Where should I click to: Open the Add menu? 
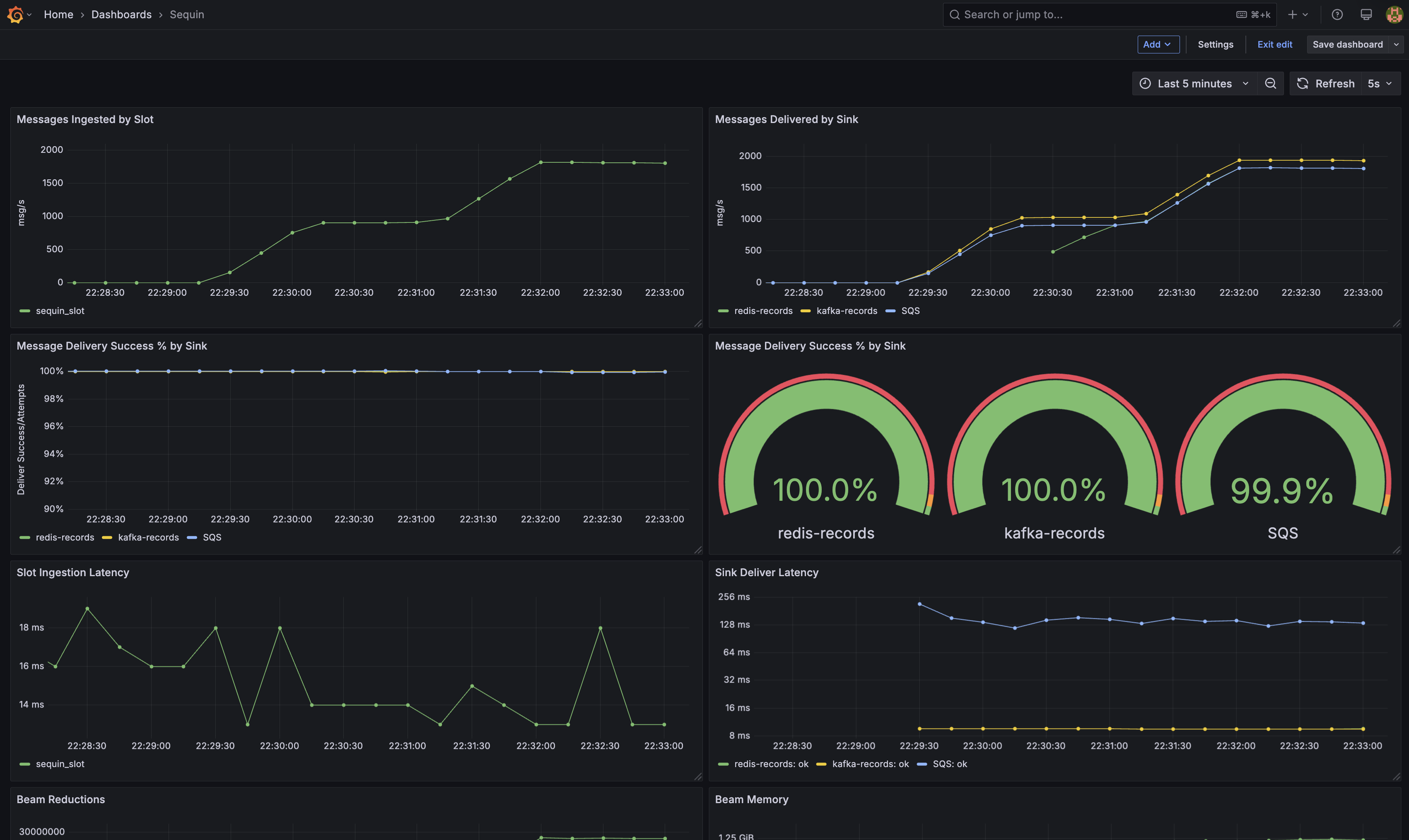point(1158,44)
